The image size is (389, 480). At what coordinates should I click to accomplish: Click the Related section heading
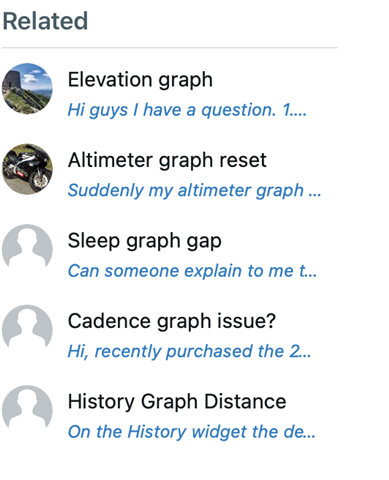pyautogui.click(x=45, y=21)
